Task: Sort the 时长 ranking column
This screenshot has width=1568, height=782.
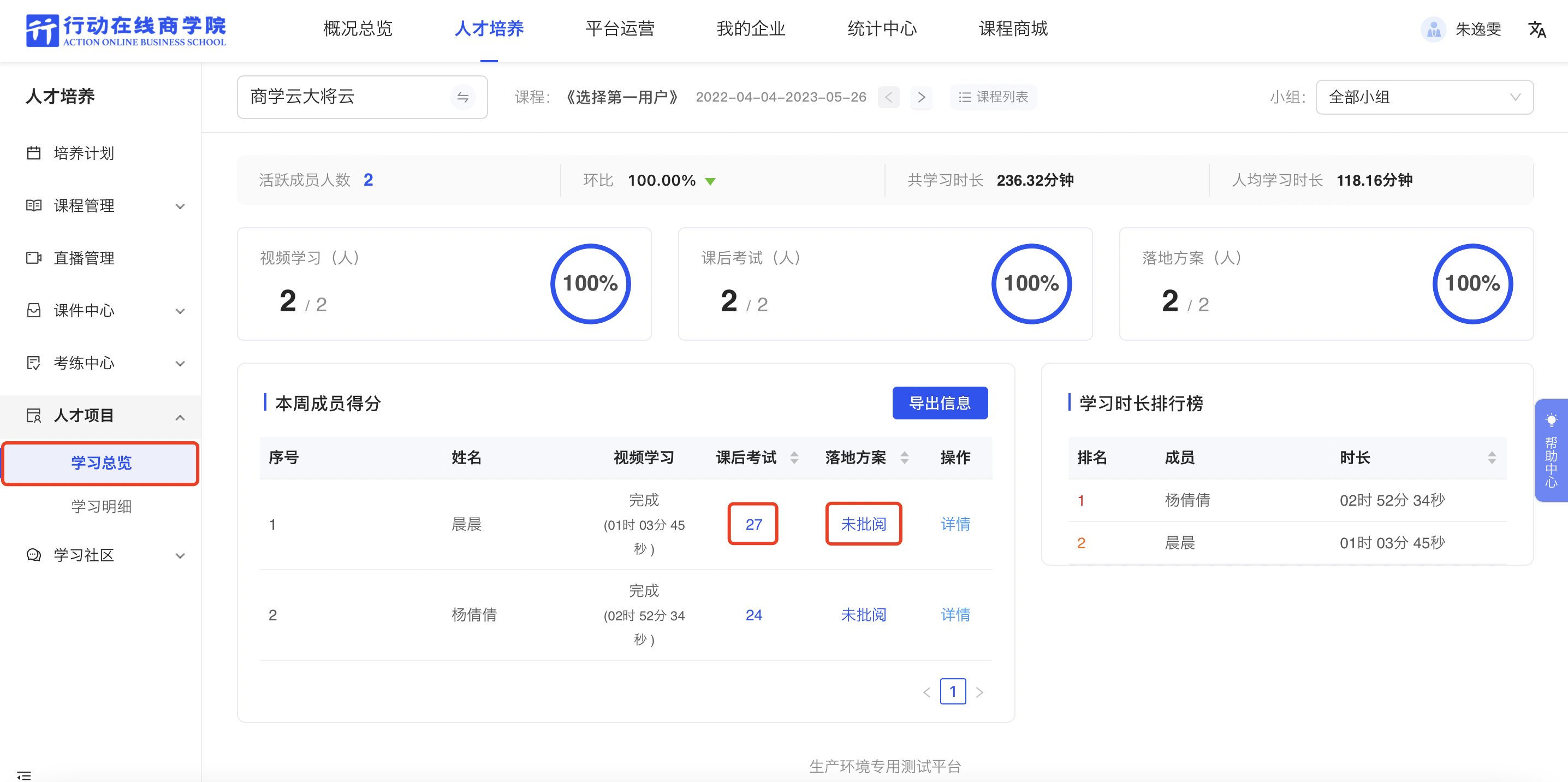Action: [1492, 458]
